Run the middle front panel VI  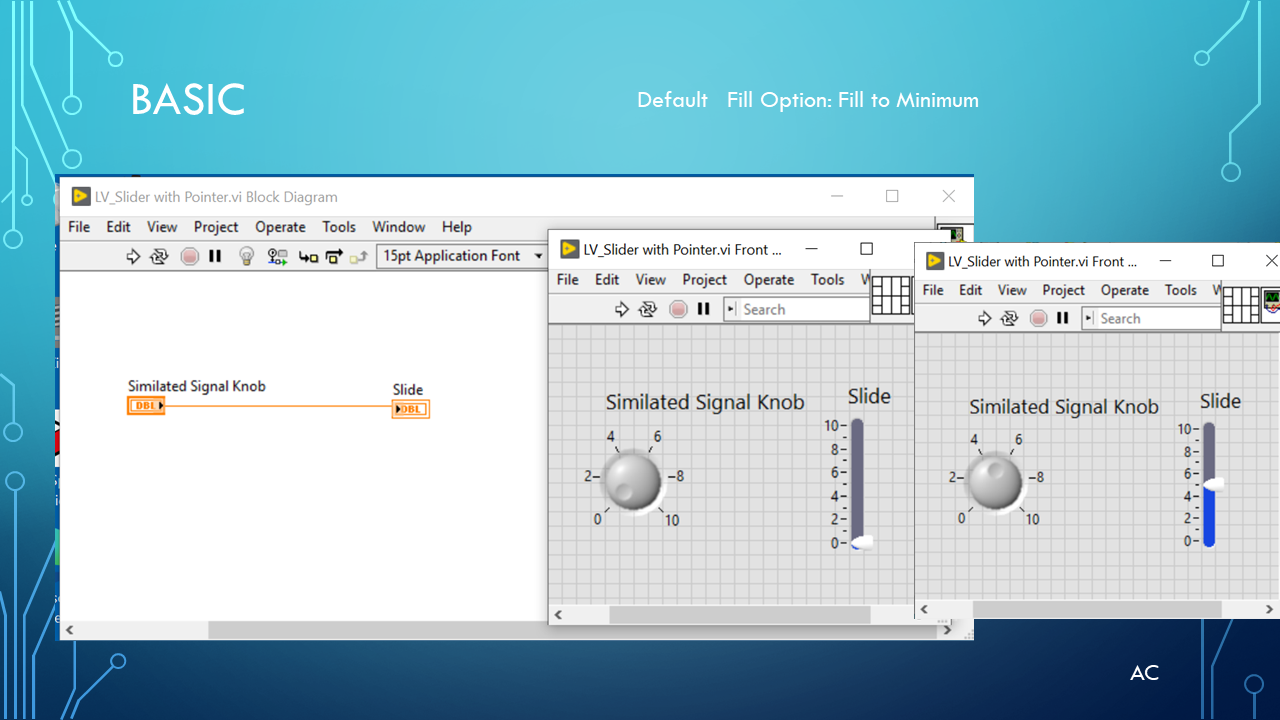pyautogui.click(x=620, y=309)
